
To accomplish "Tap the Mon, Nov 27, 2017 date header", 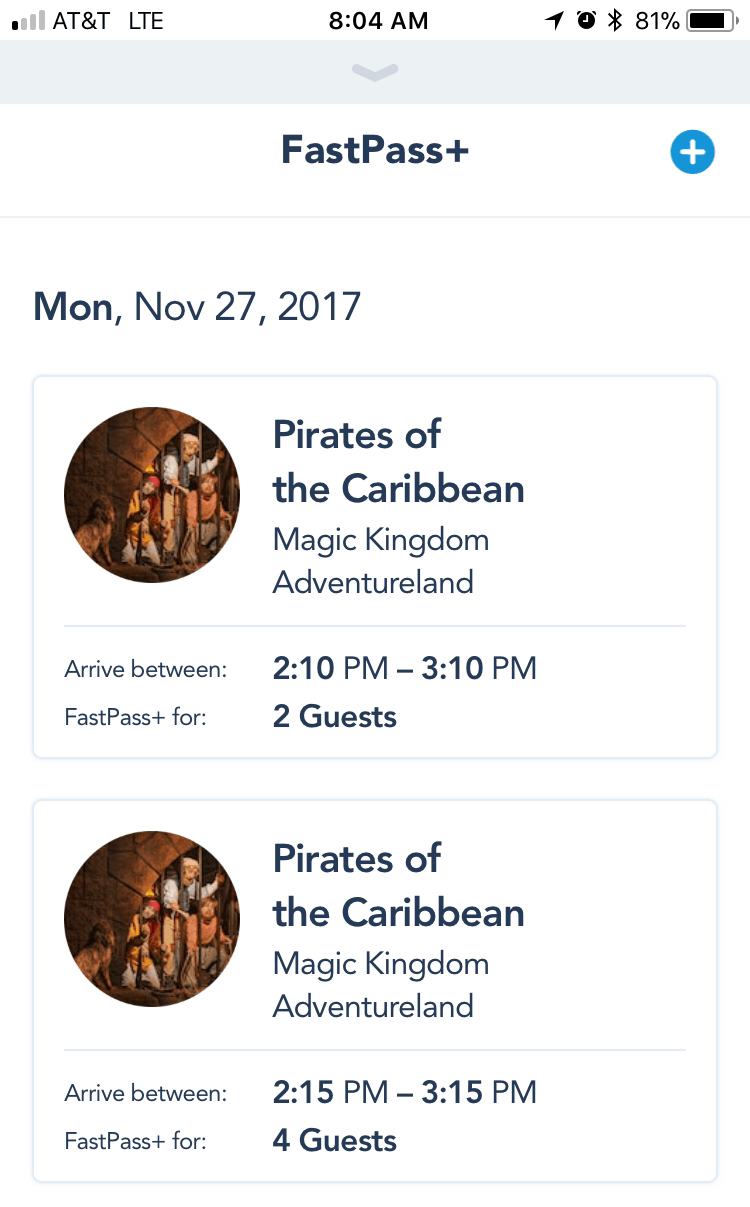I will pos(197,306).
